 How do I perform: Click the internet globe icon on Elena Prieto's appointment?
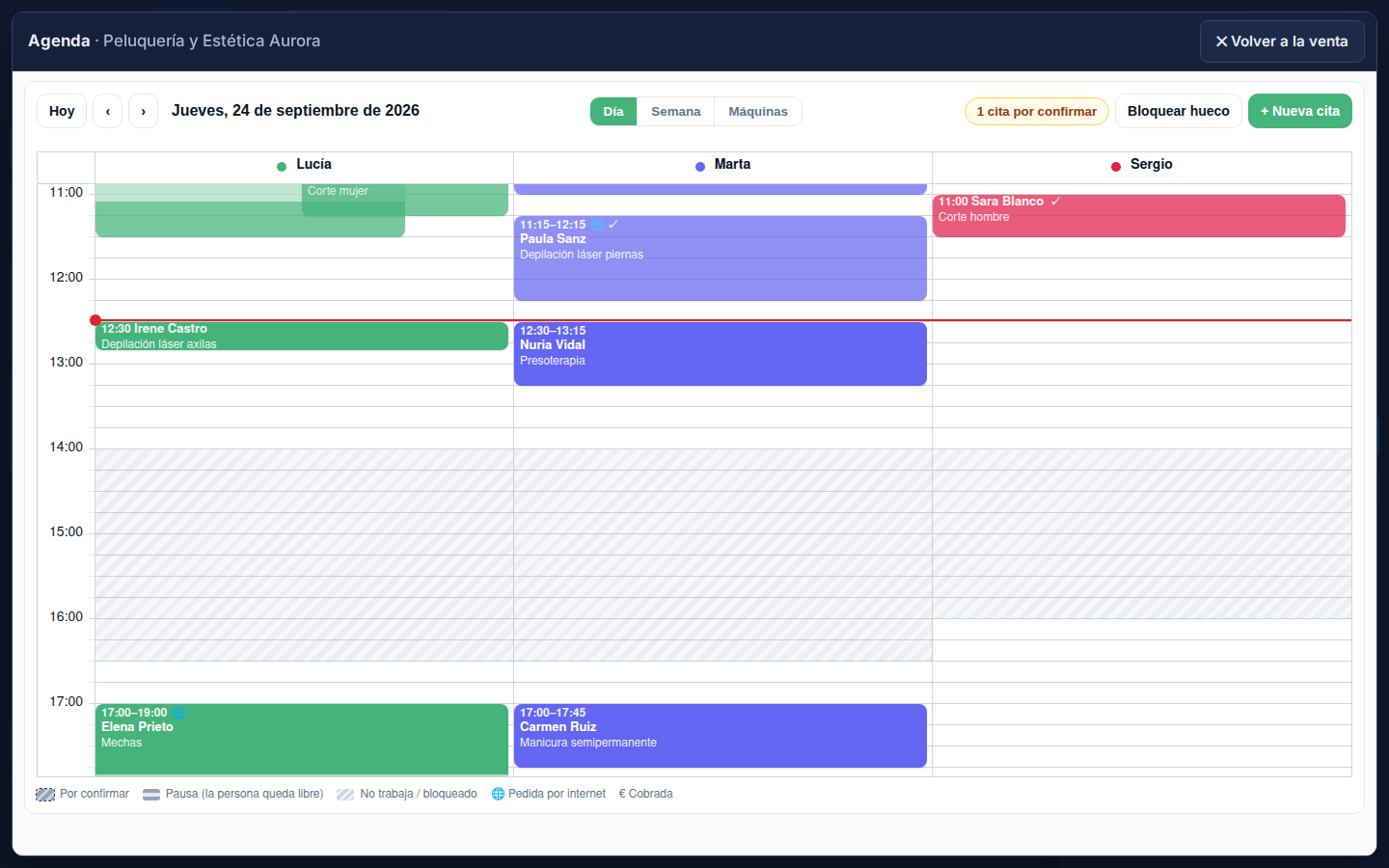178,713
